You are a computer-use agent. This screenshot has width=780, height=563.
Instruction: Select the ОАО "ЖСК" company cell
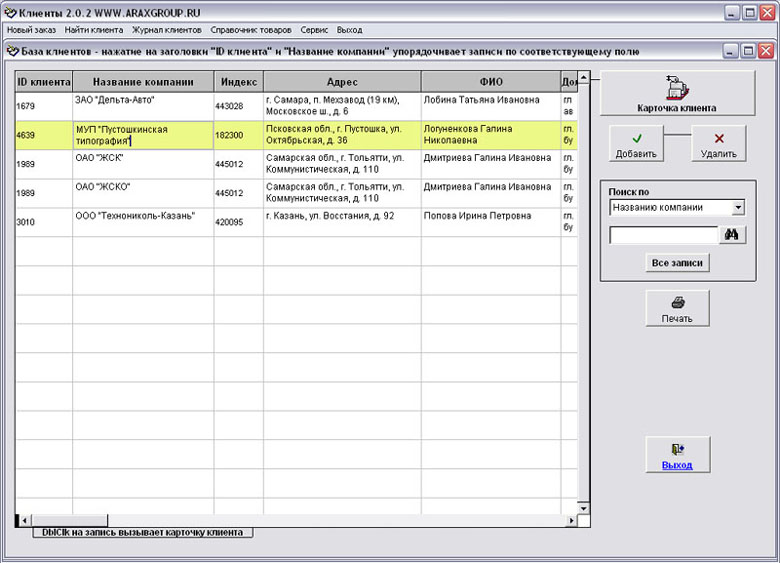pos(143,164)
